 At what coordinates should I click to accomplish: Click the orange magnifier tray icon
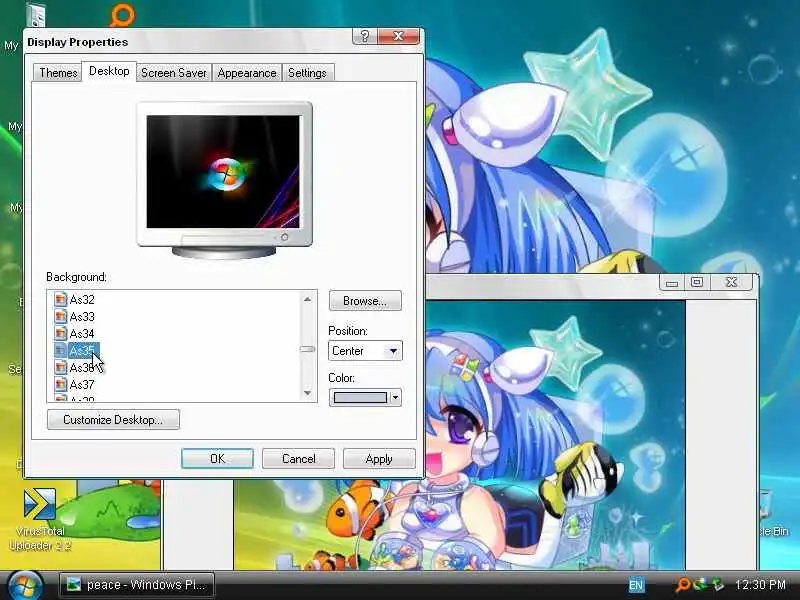683,585
